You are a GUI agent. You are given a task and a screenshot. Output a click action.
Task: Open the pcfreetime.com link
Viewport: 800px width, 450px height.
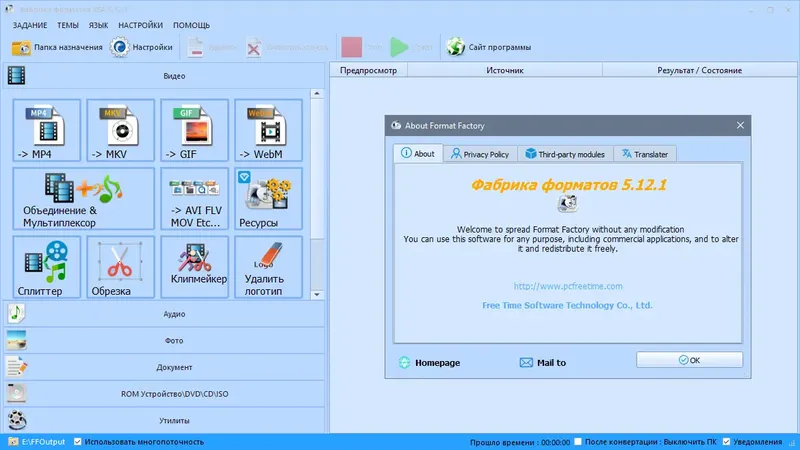coord(568,286)
